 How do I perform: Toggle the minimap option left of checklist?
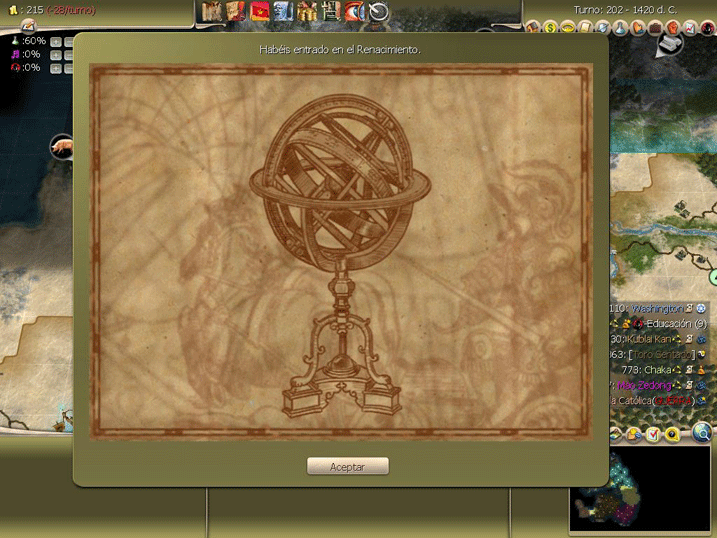(x=634, y=434)
